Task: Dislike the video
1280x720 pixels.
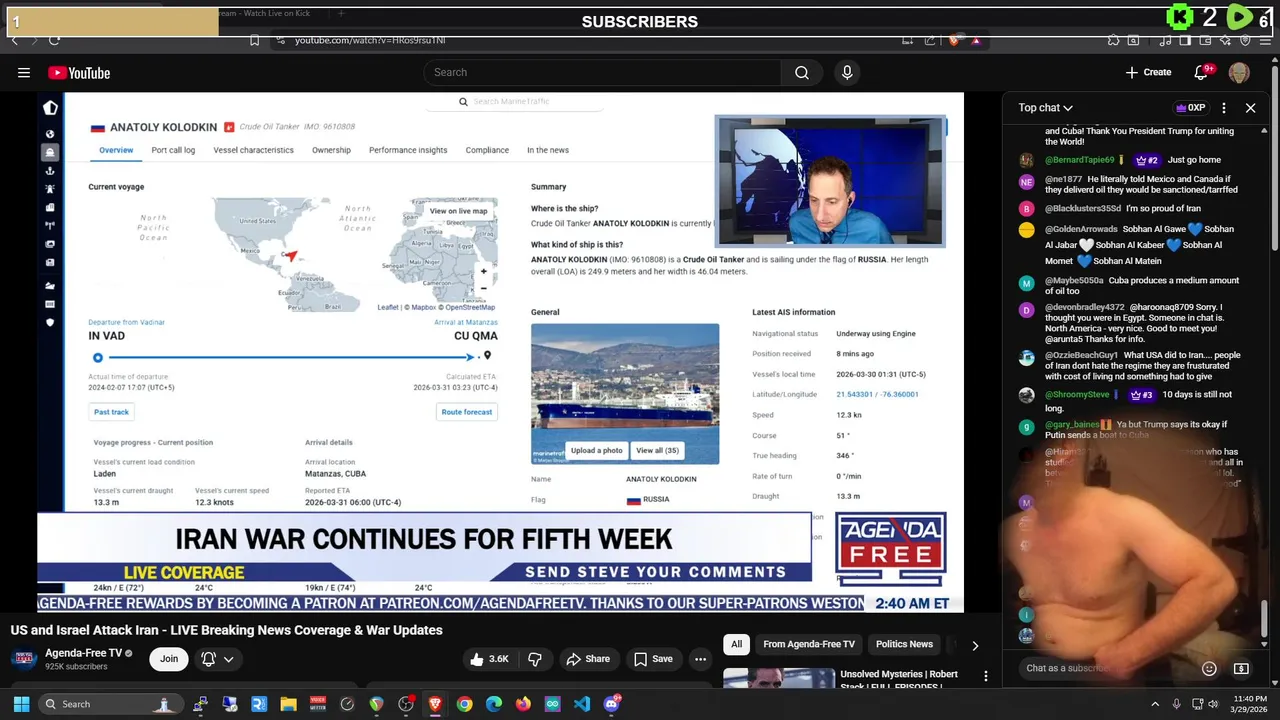Action: (x=535, y=659)
